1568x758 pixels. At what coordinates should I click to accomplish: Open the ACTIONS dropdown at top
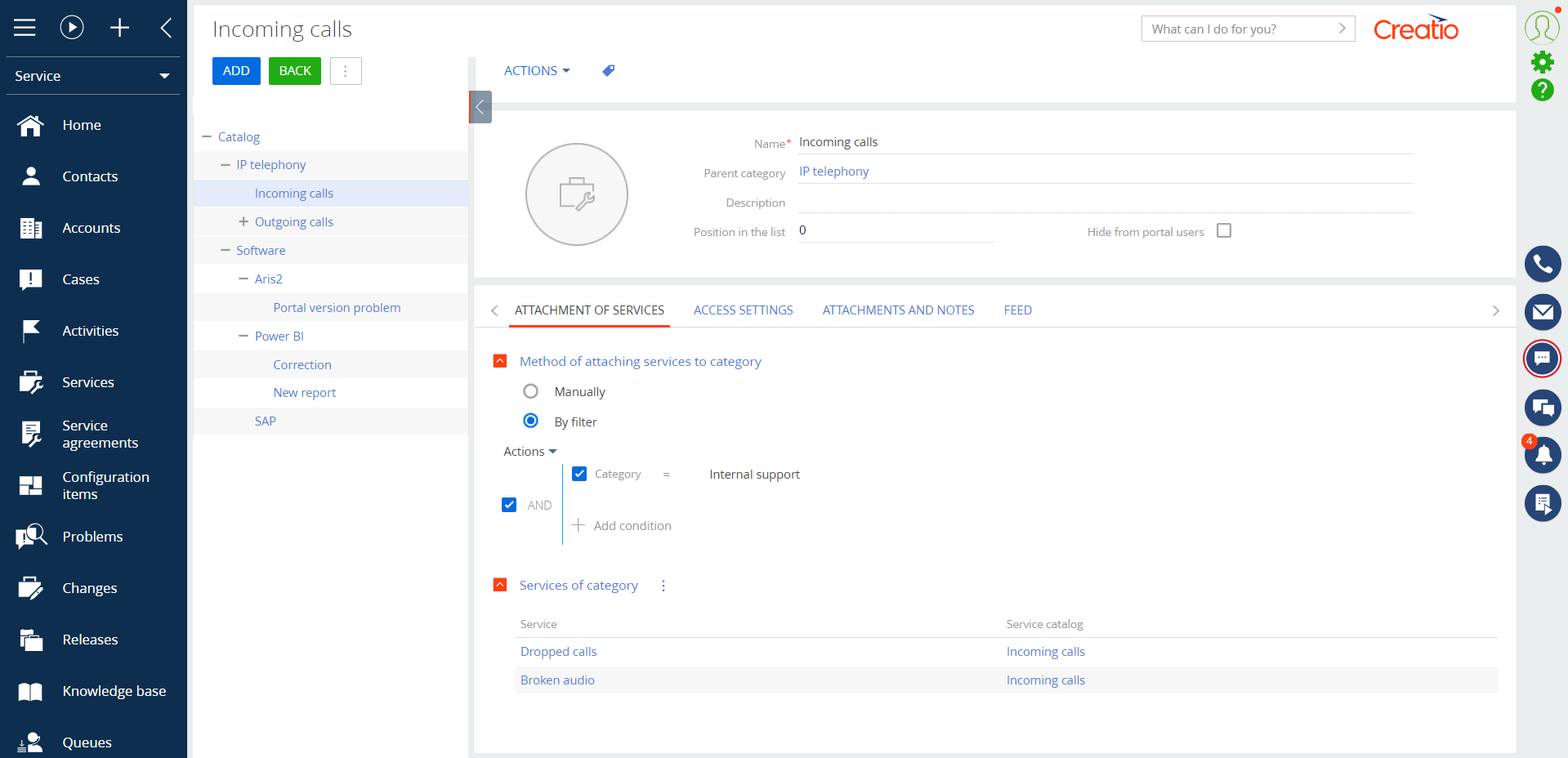pos(536,71)
